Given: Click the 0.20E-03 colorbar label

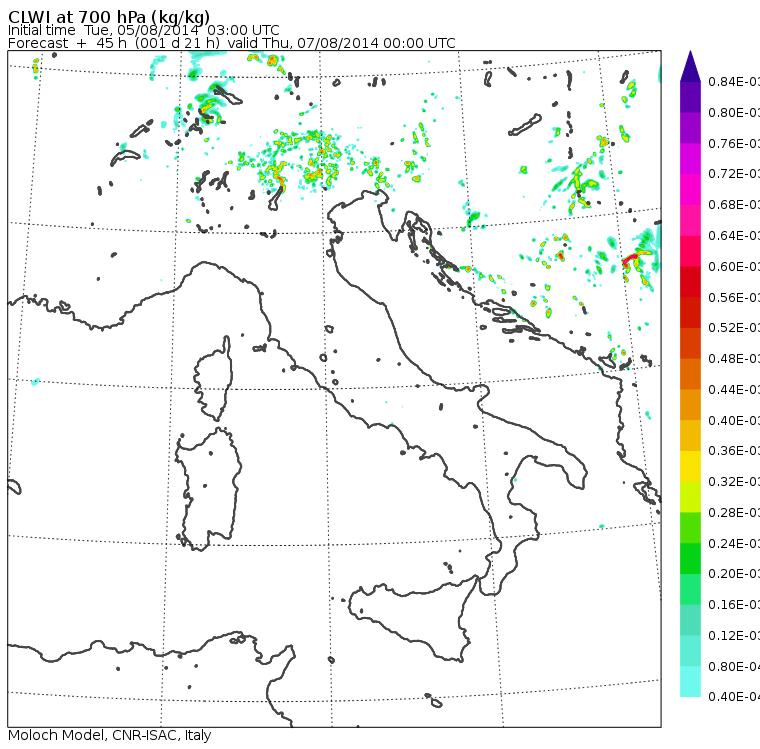Looking at the screenshot, I should pyautogui.click(x=734, y=574).
